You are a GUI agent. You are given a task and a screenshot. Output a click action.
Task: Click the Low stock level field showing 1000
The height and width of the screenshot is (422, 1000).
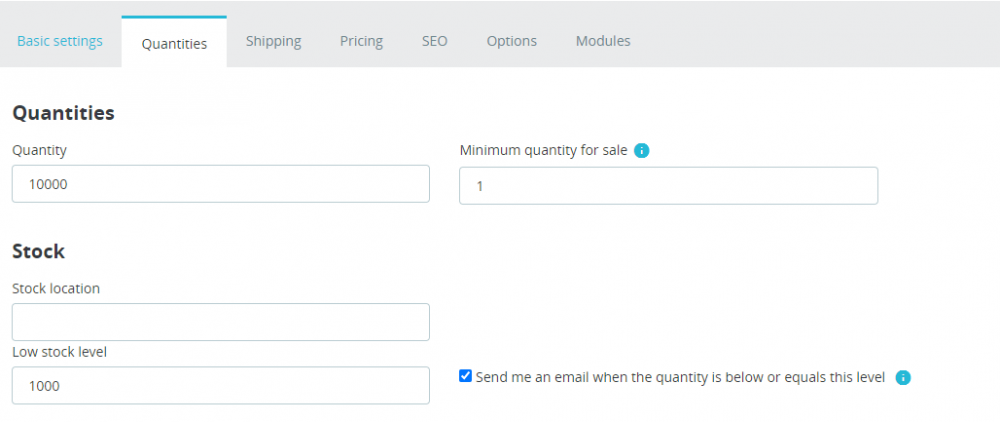(220, 385)
